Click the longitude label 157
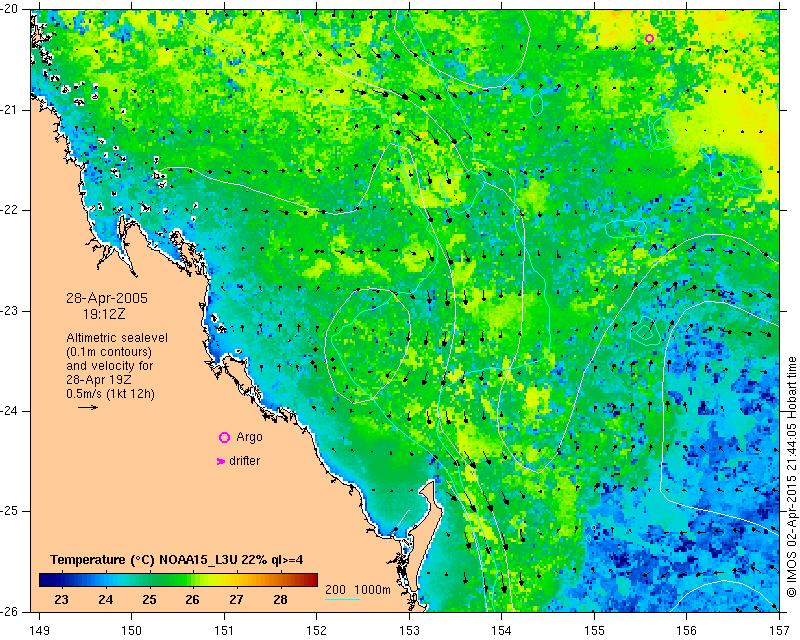The width and height of the screenshot is (800, 640). coord(779,630)
